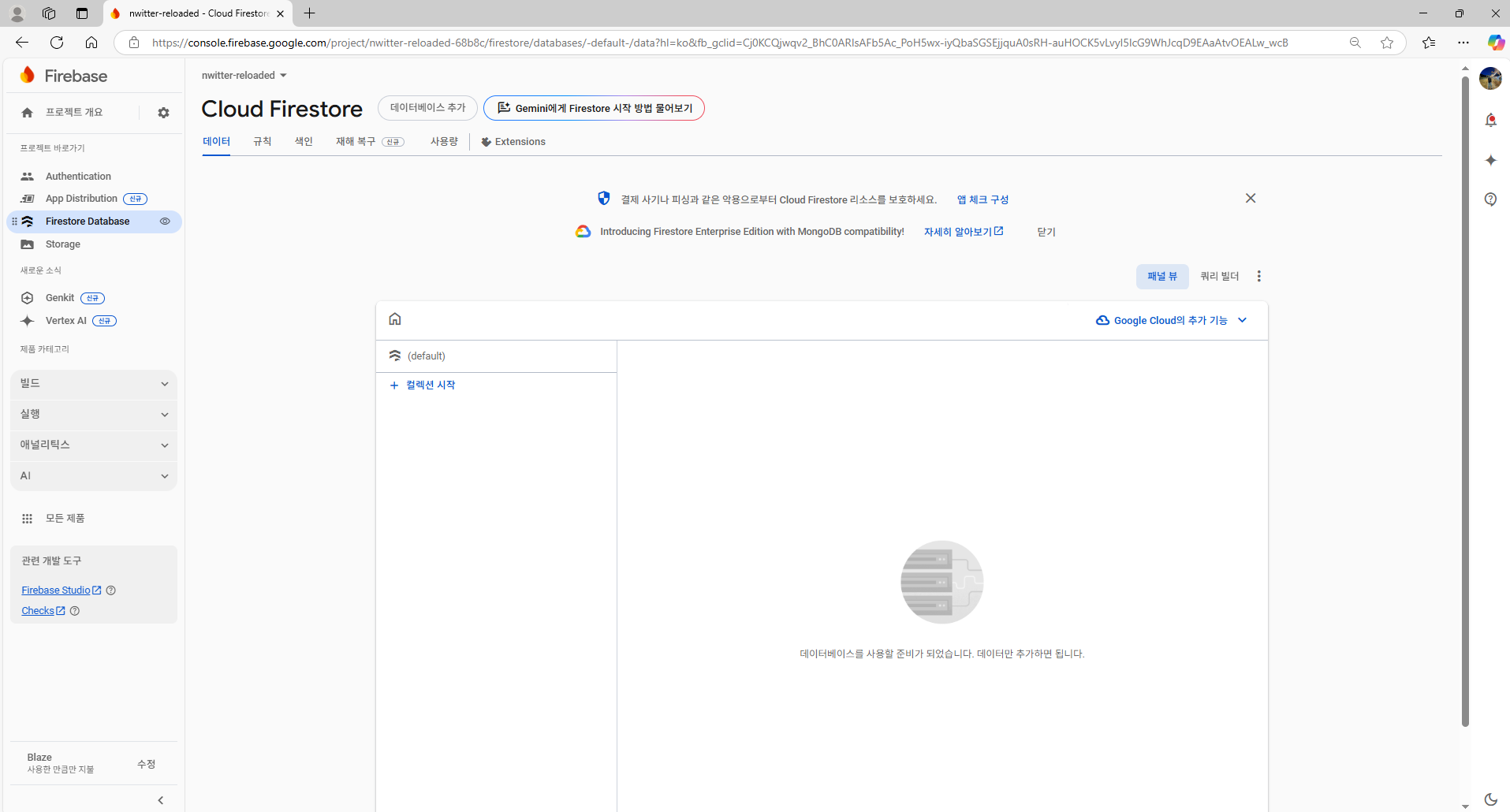
Task: Open the Firebase logo home
Action: (64, 76)
